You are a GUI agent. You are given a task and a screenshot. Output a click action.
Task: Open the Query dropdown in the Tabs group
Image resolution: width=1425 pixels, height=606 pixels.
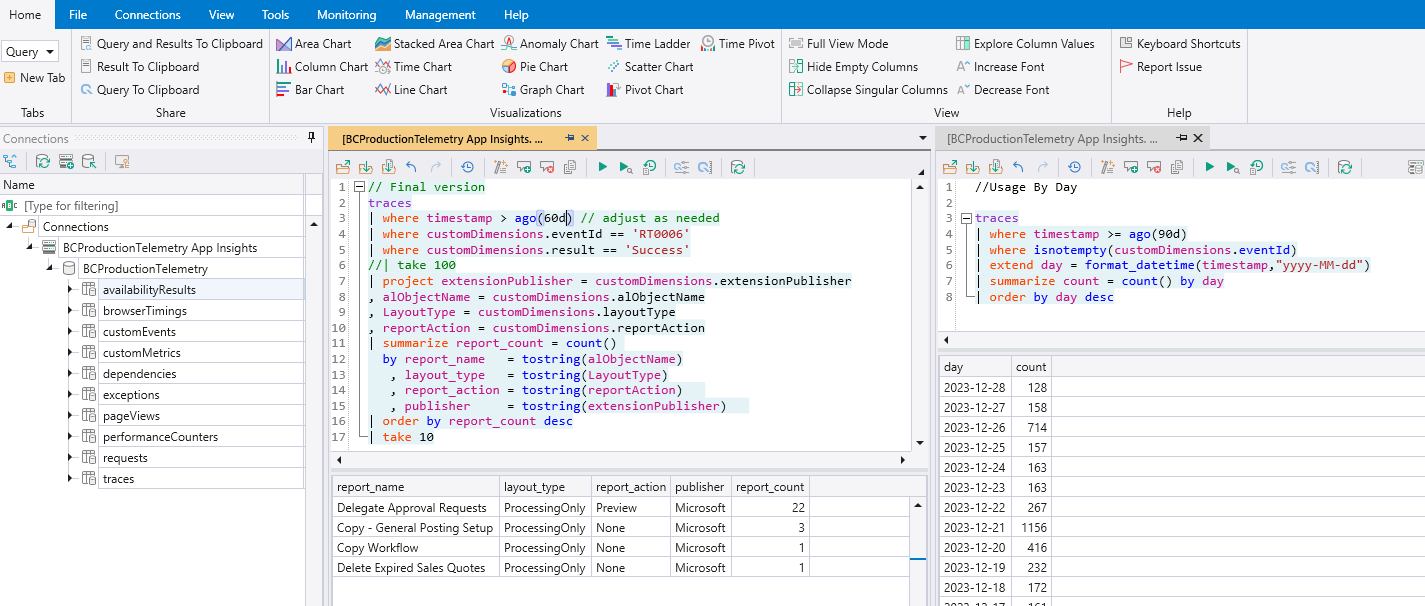pyautogui.click(x=30, y=52)
